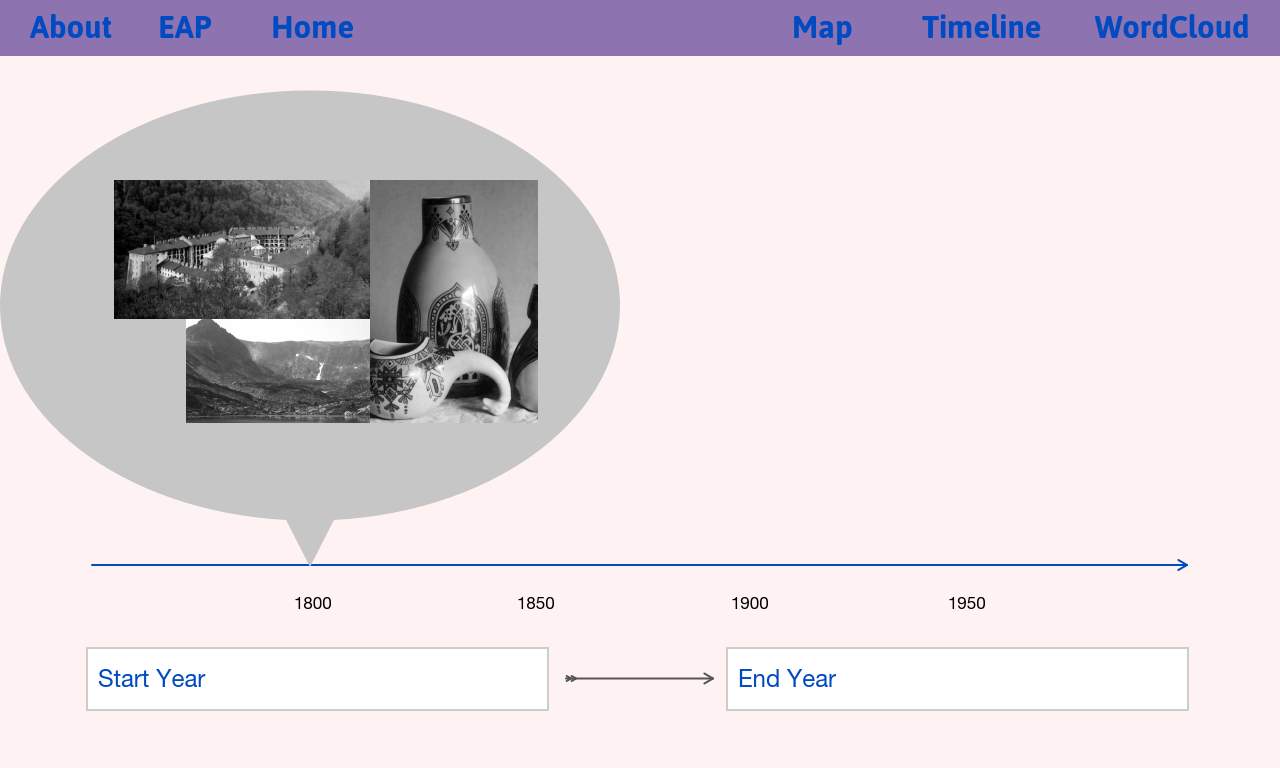This screenshot has height=768, width=1280.
Task: Click the speech bubble's pointer tail
Action: pos(310,542)
